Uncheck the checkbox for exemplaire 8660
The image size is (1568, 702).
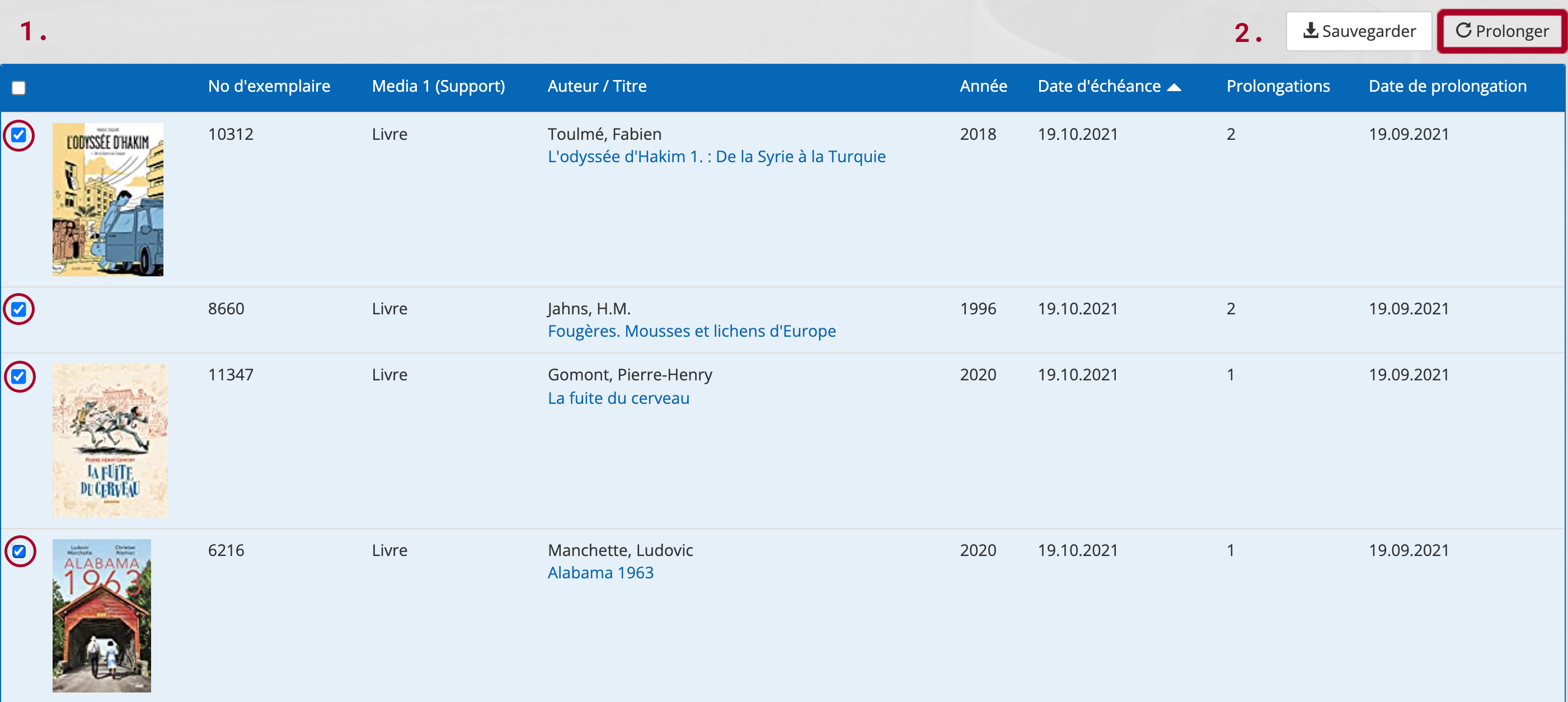click(19, 309)
